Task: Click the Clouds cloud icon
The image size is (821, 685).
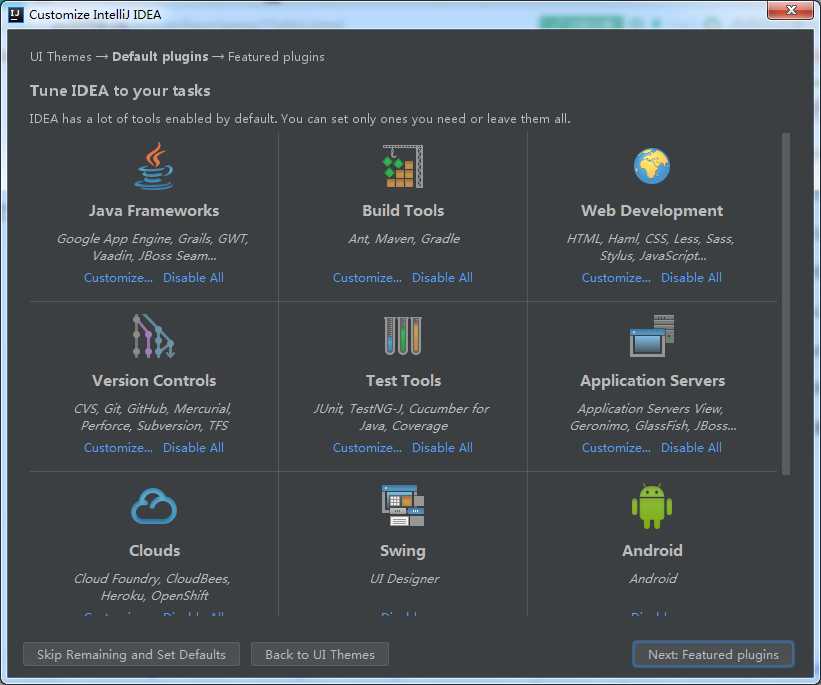Action: point(153,506)
